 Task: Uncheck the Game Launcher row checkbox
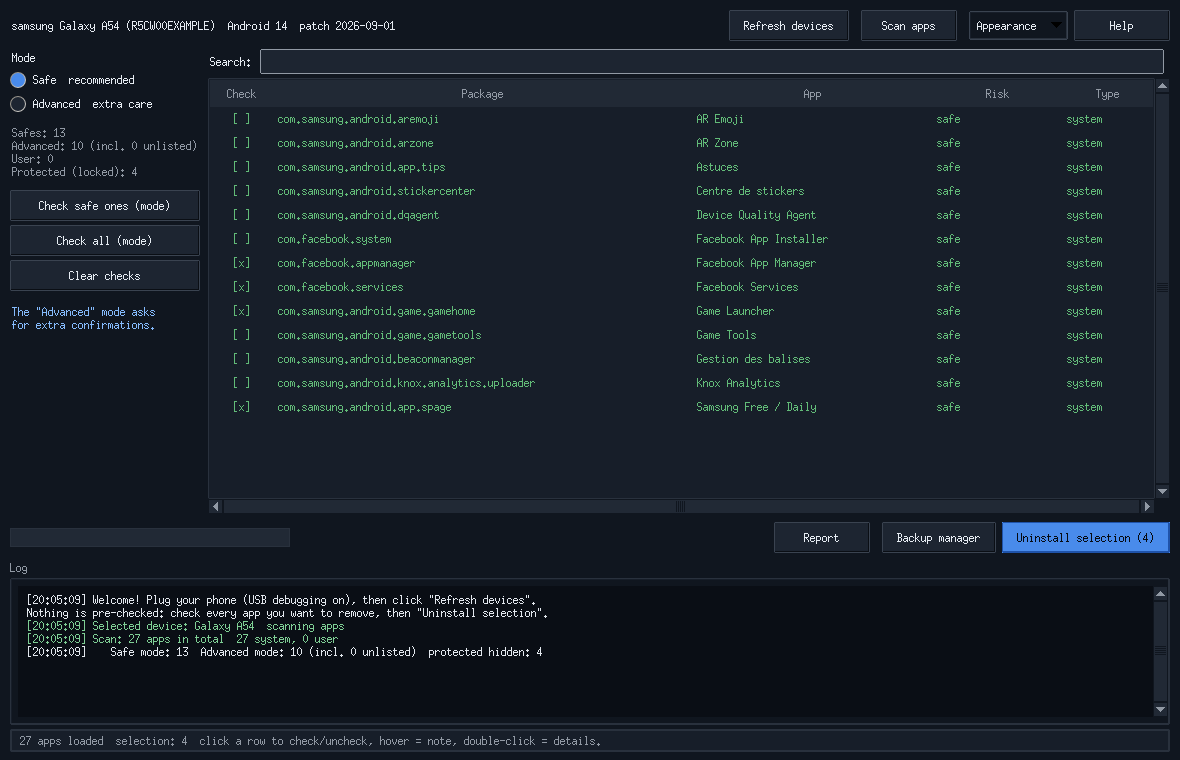(x=241, y=312)
